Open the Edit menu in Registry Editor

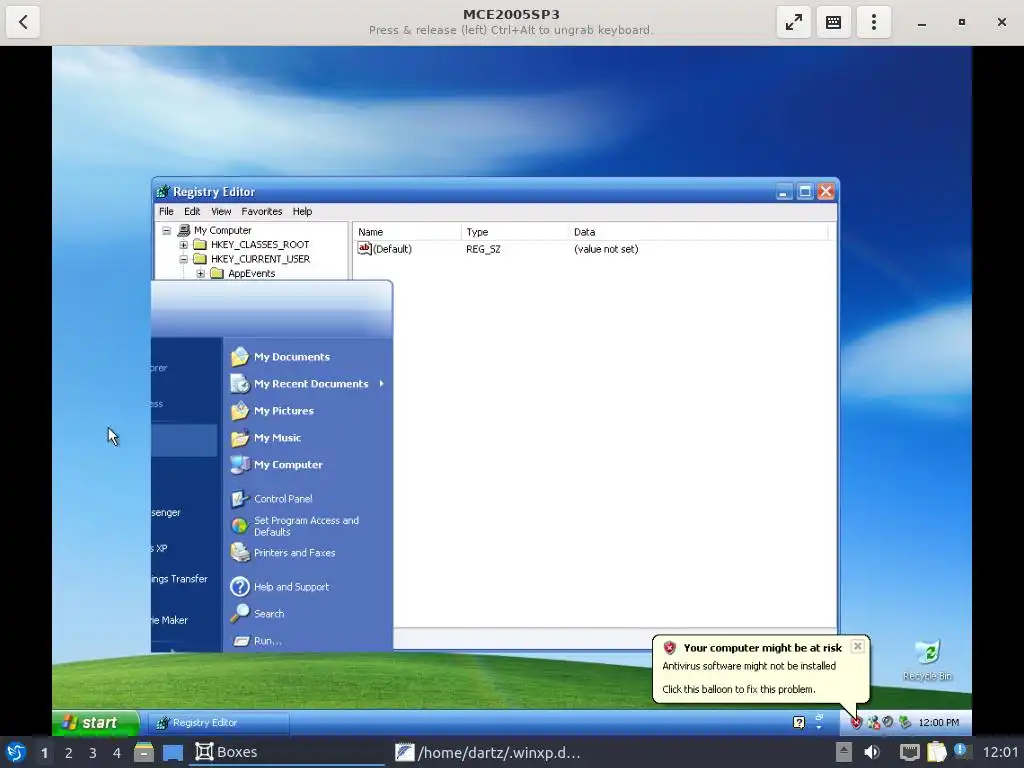[192, 212]
